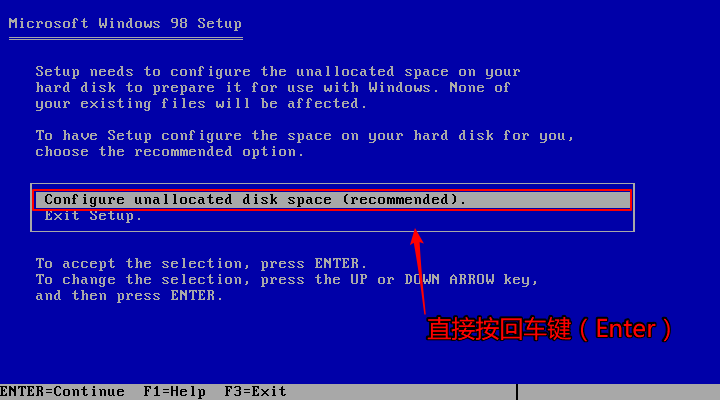Image resolution: width=720 pixels, height=400 pixels.
Task: Click the 'and then press ENTER' line
Action: click(129, 296)
